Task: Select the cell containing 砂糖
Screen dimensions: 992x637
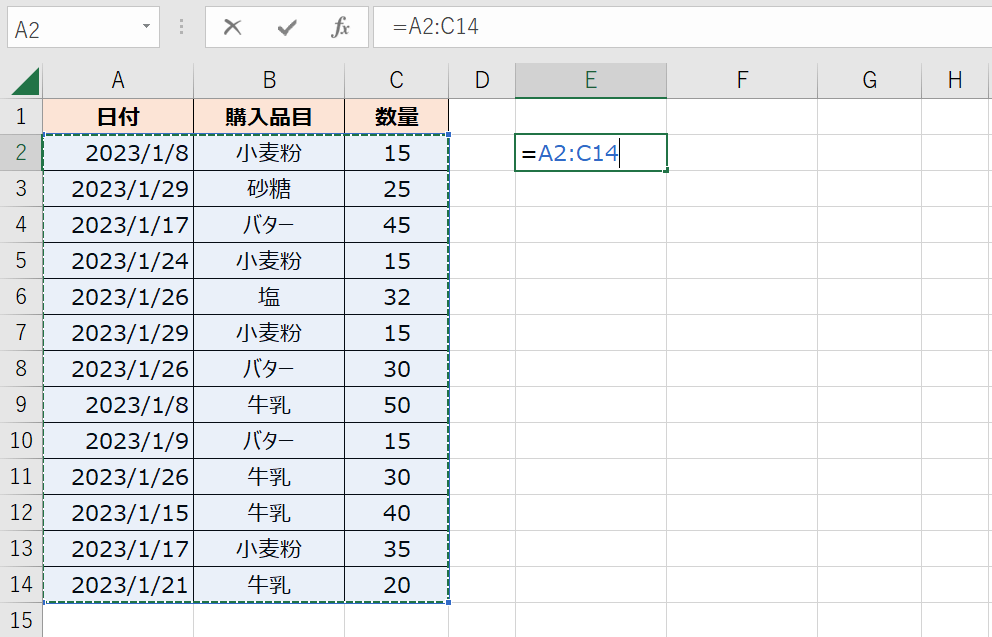Action: [269, 189]
